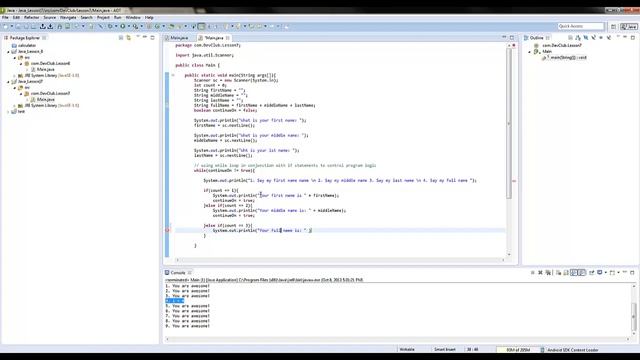
Task: Maximize the Console view
Action: [x=632, y=272]
